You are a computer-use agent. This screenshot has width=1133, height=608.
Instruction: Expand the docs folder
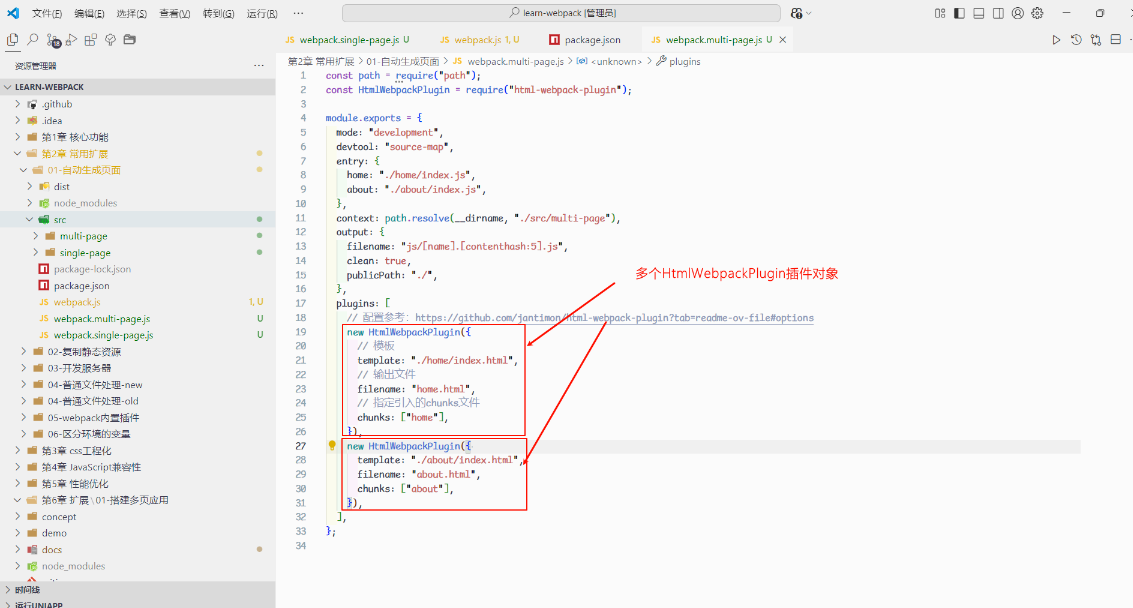[137, 550]
